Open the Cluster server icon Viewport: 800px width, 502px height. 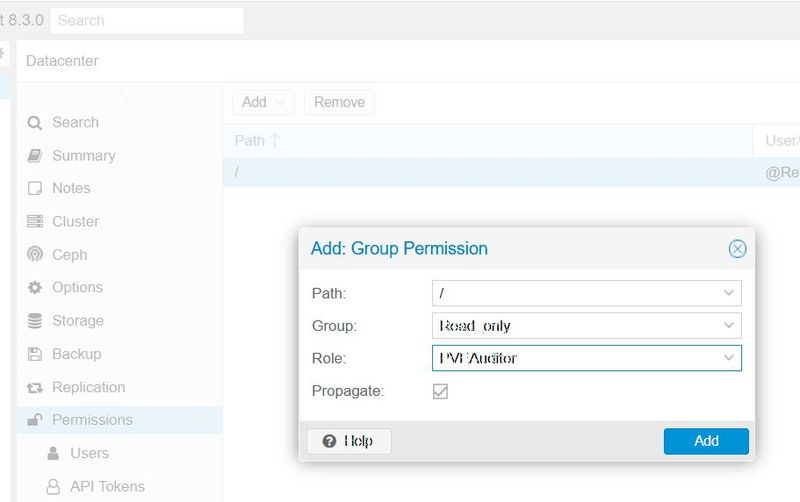[x=34, y=222]
